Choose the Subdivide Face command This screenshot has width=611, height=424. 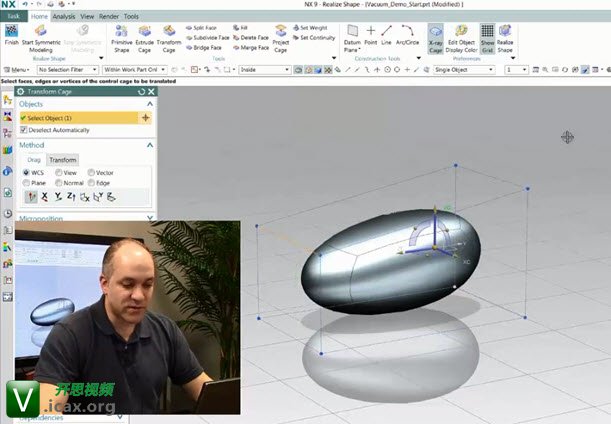(207, 38)
